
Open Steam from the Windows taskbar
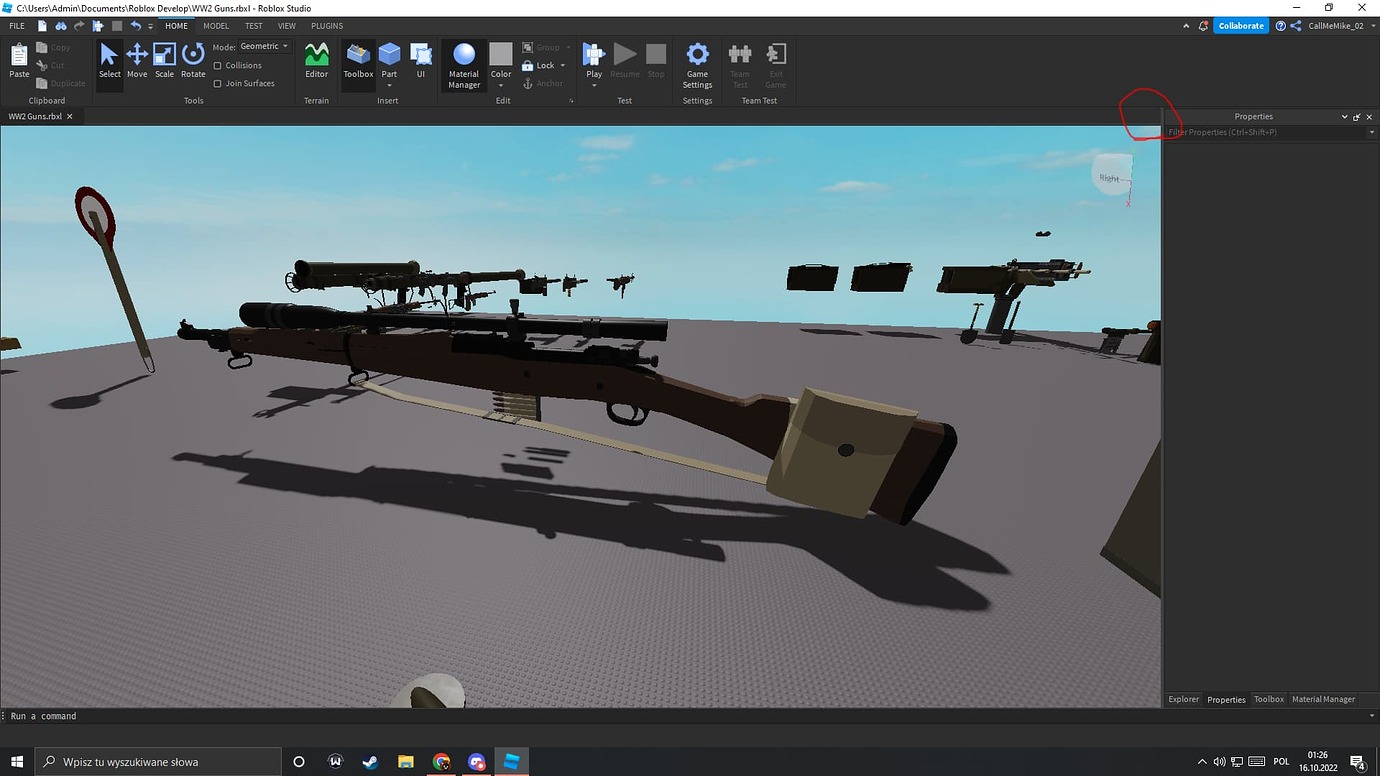coord(370,762)
